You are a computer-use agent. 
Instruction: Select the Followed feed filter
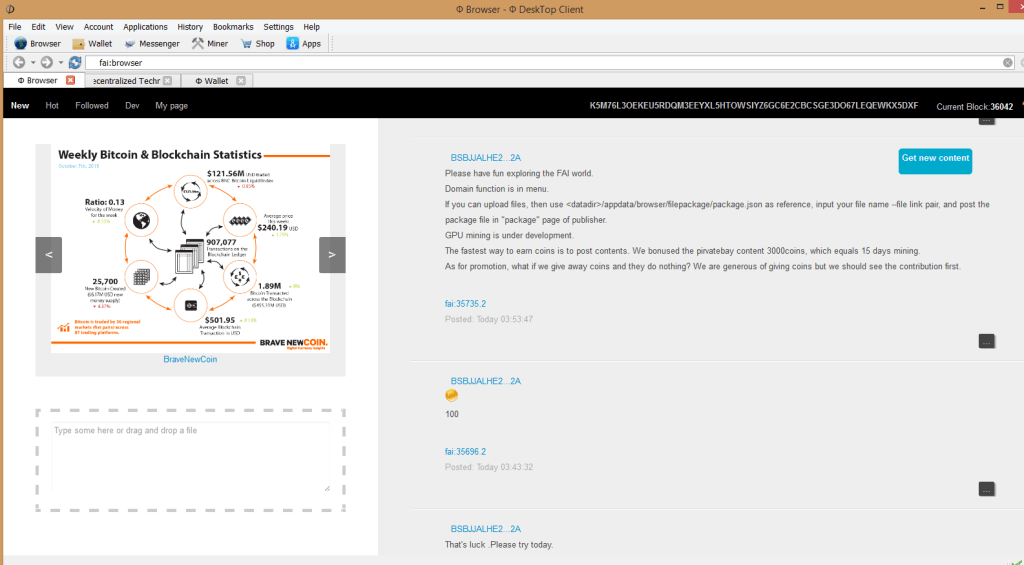point(92,105)
